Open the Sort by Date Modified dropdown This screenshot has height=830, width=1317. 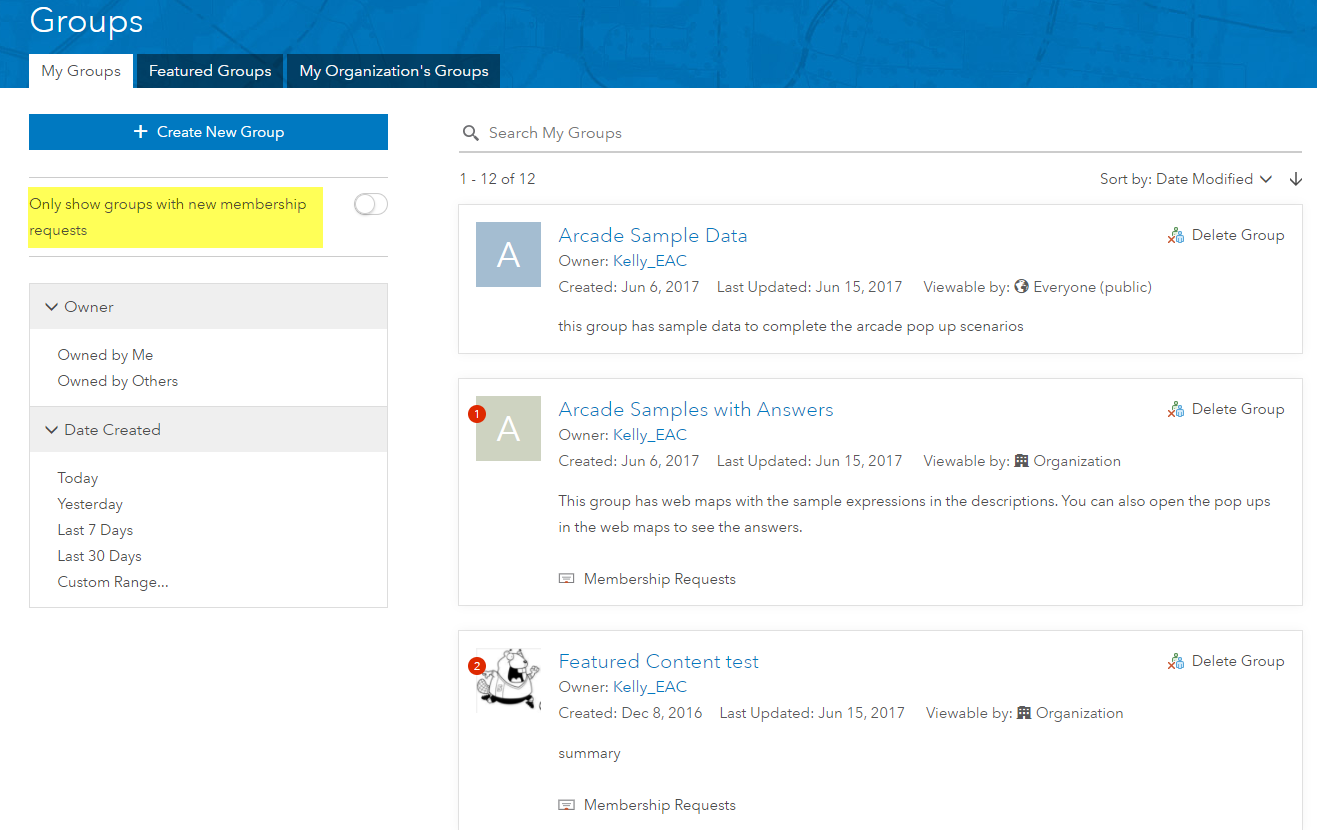[1186, 179]
